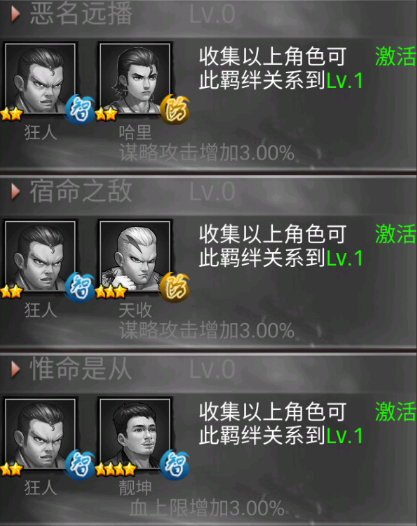Click the four-star rating under 靓坤
417x526 pixels.
[116, 469]
